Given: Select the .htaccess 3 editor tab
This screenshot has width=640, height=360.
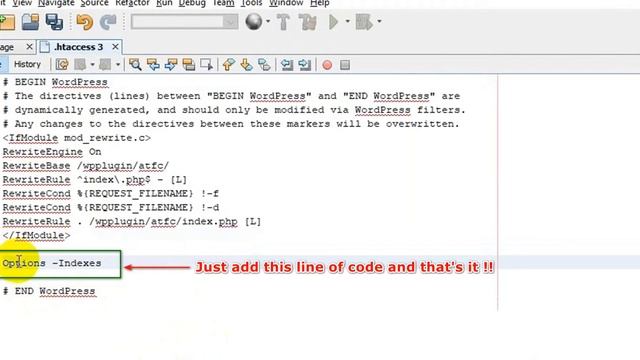Looking at the screenshot, I should pos(78,47).
